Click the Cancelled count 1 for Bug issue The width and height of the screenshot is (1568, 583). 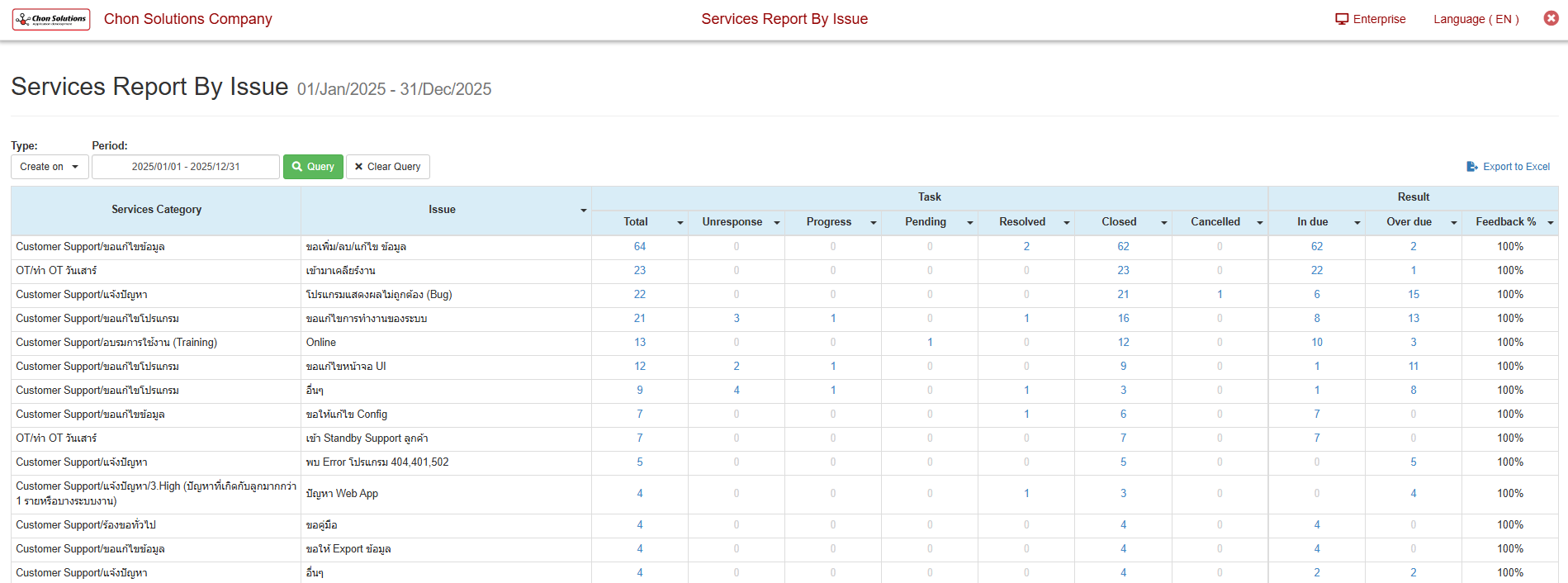click(1220, 295)
